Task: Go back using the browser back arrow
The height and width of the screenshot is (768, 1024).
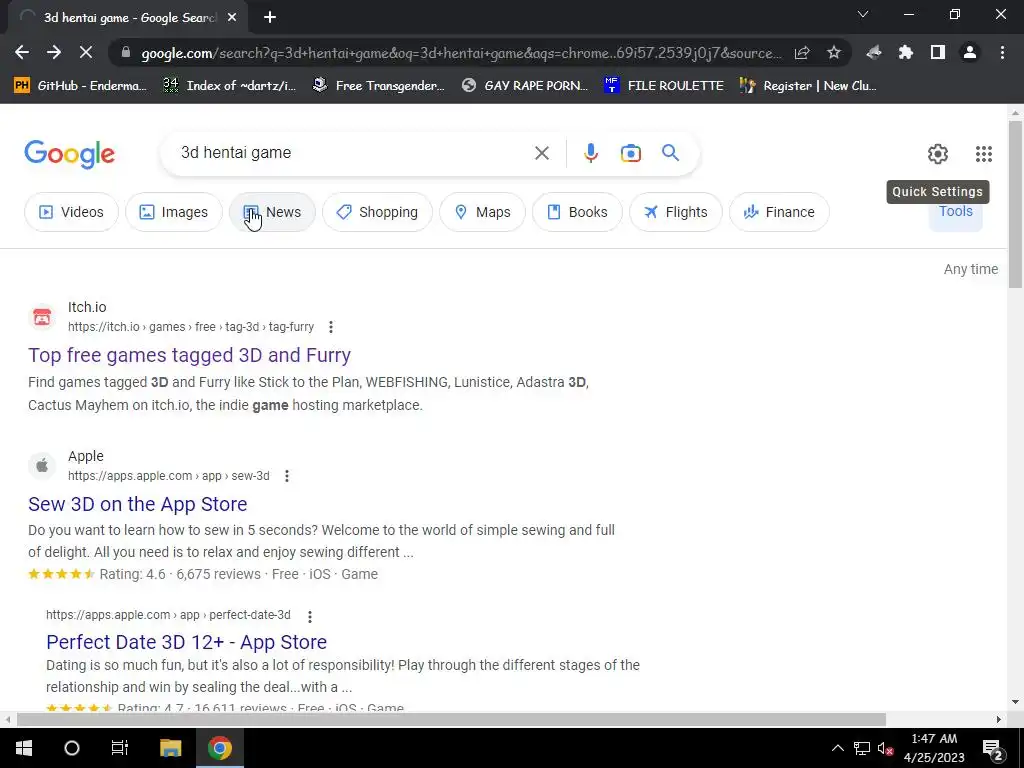Action: (x=22, y=53)
